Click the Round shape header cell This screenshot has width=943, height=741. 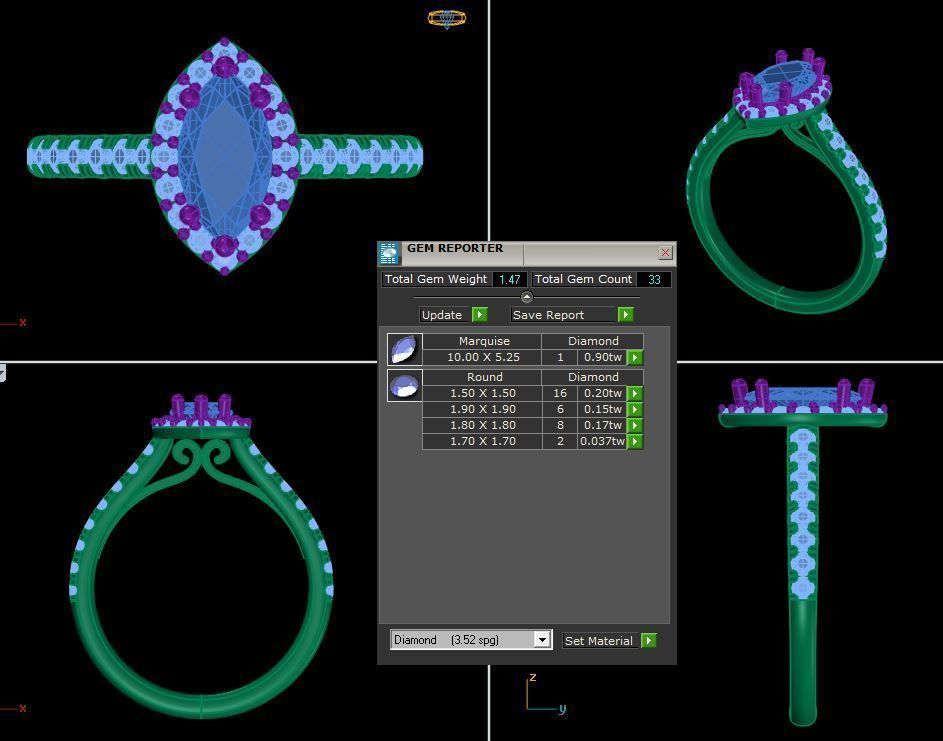[x=482, y=377]
